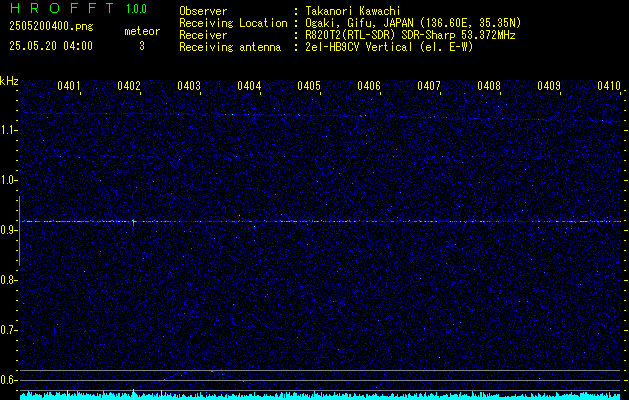Click the 0403 time axis marker

189,85
